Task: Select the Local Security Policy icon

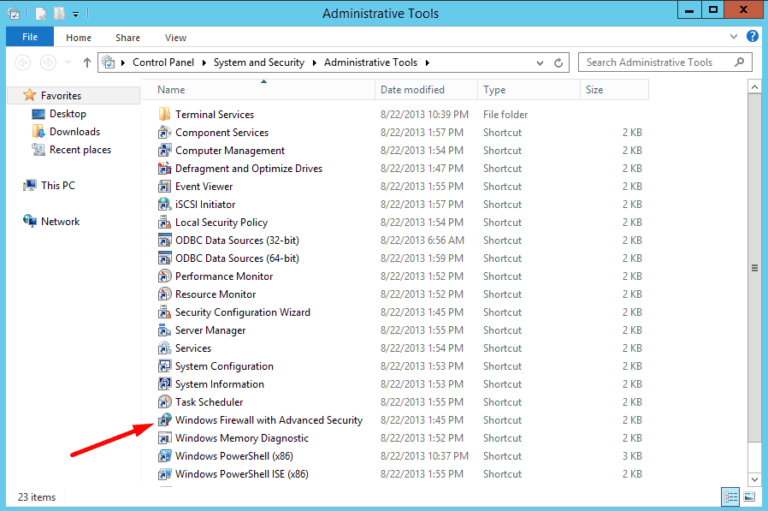Action: click(x=165, y=222)
